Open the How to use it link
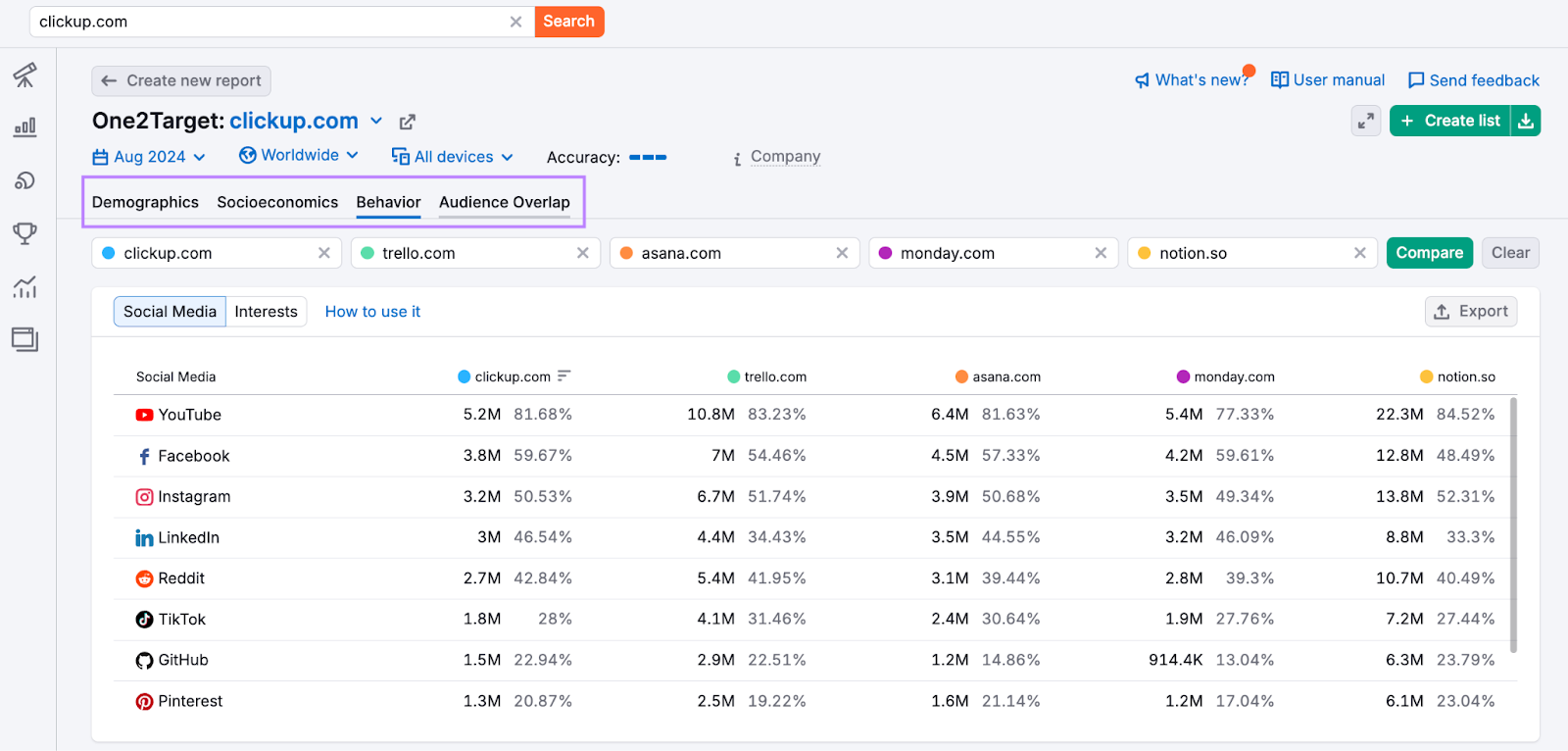 [x=372, y=312]
